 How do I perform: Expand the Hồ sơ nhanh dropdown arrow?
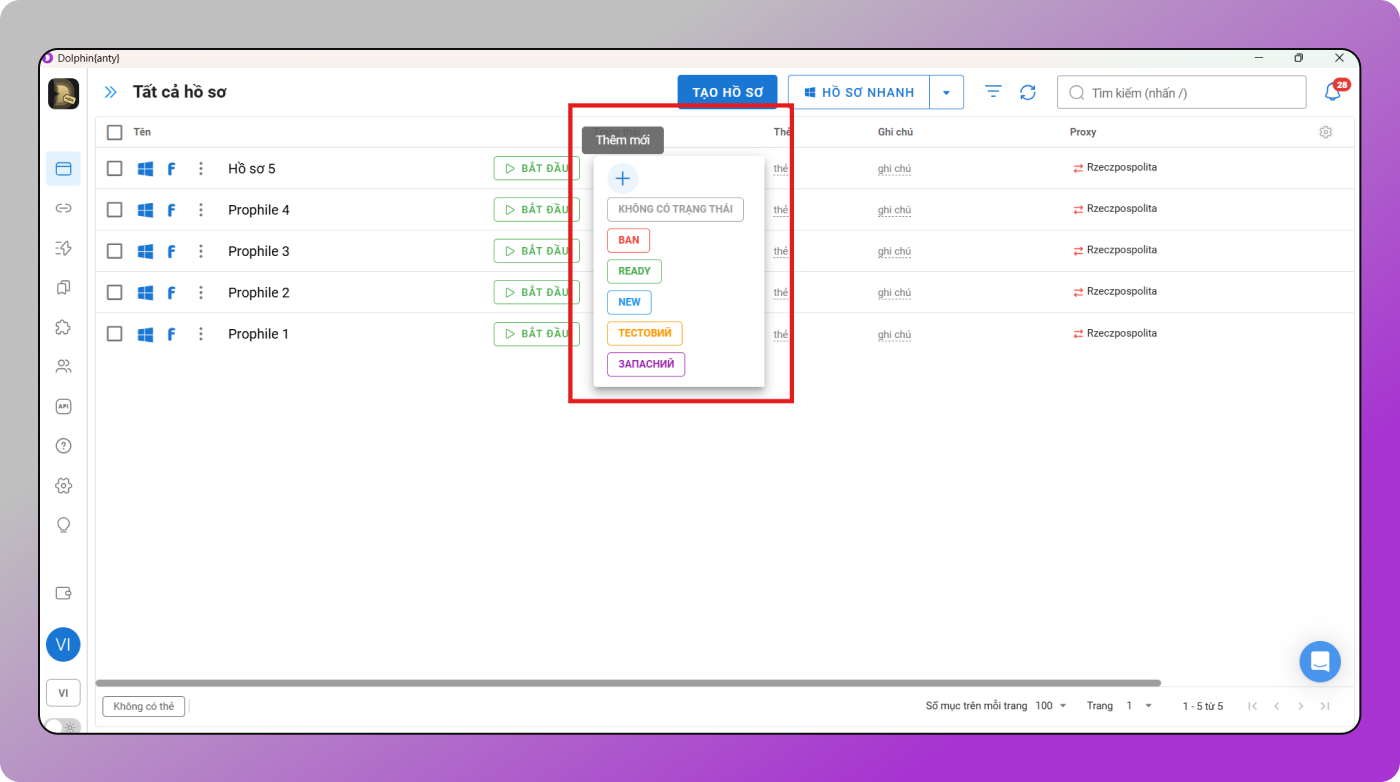946,92
